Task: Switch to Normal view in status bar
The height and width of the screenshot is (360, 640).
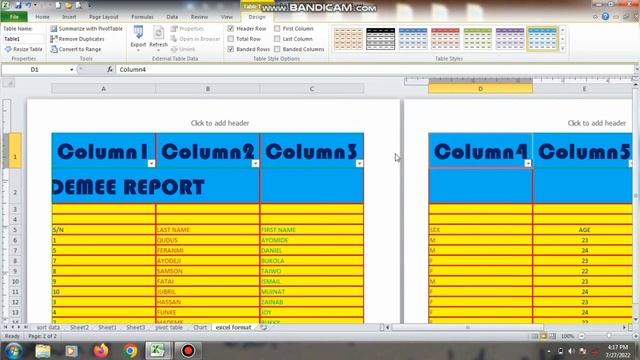Action: point(535,336)
